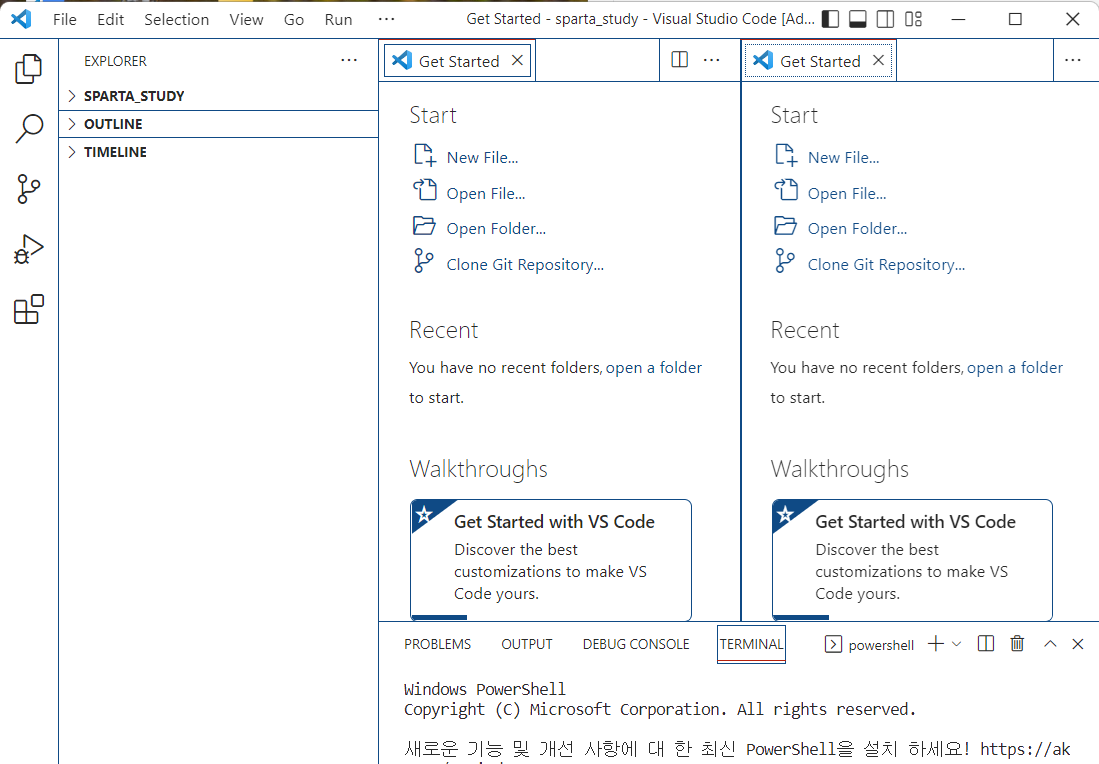Click New File icon in left editor
The height and width of the screenshot is (764, 1099).
tap(425, 155)
